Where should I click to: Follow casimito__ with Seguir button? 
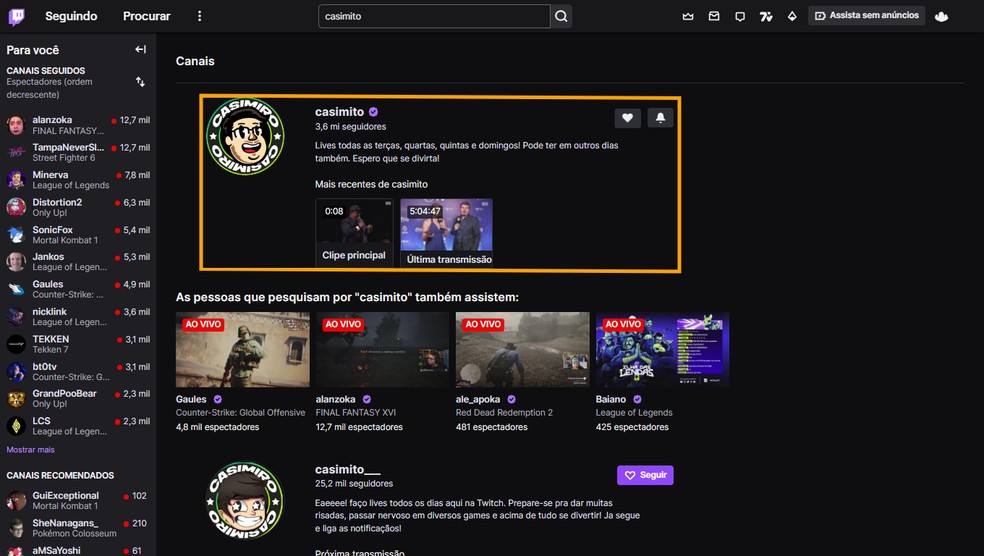click(645, 475)
